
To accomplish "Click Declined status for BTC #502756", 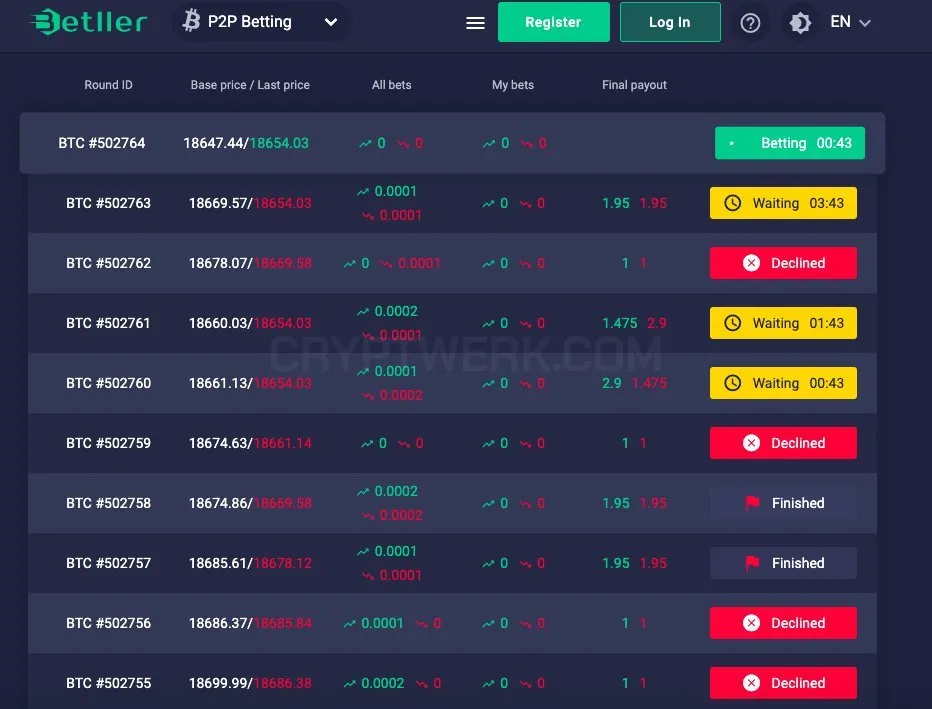I will [783, 623].
